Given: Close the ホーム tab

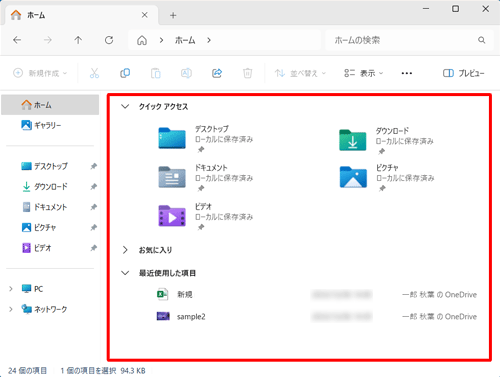Looking at the screenshot, I should coord(144,15).
